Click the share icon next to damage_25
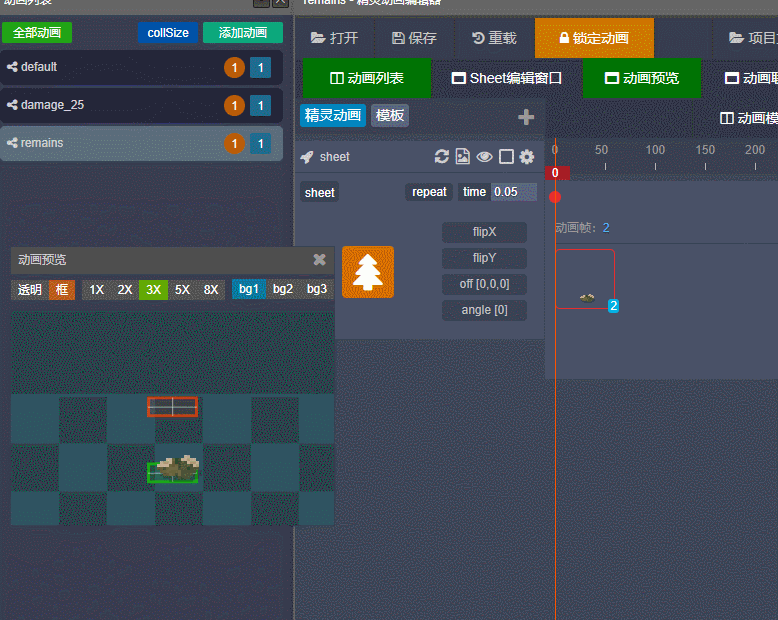This screenshot has height=620, width=778. 12,105
